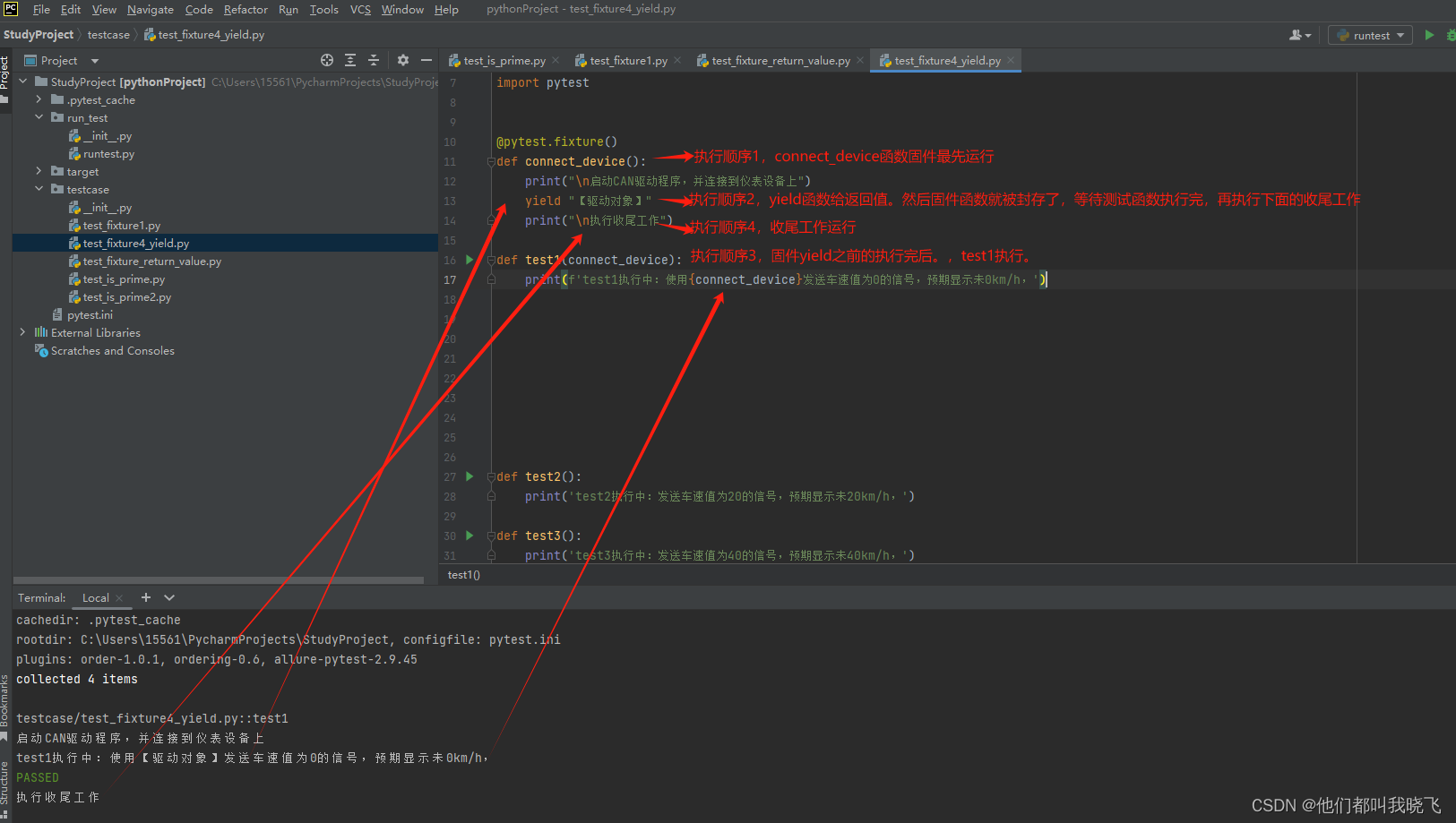Image resolution: width=1456 pixels, height=823 pixels.
Task: Click test_fixture4_yield.py breadcrumb item
Action: [204, 35]
